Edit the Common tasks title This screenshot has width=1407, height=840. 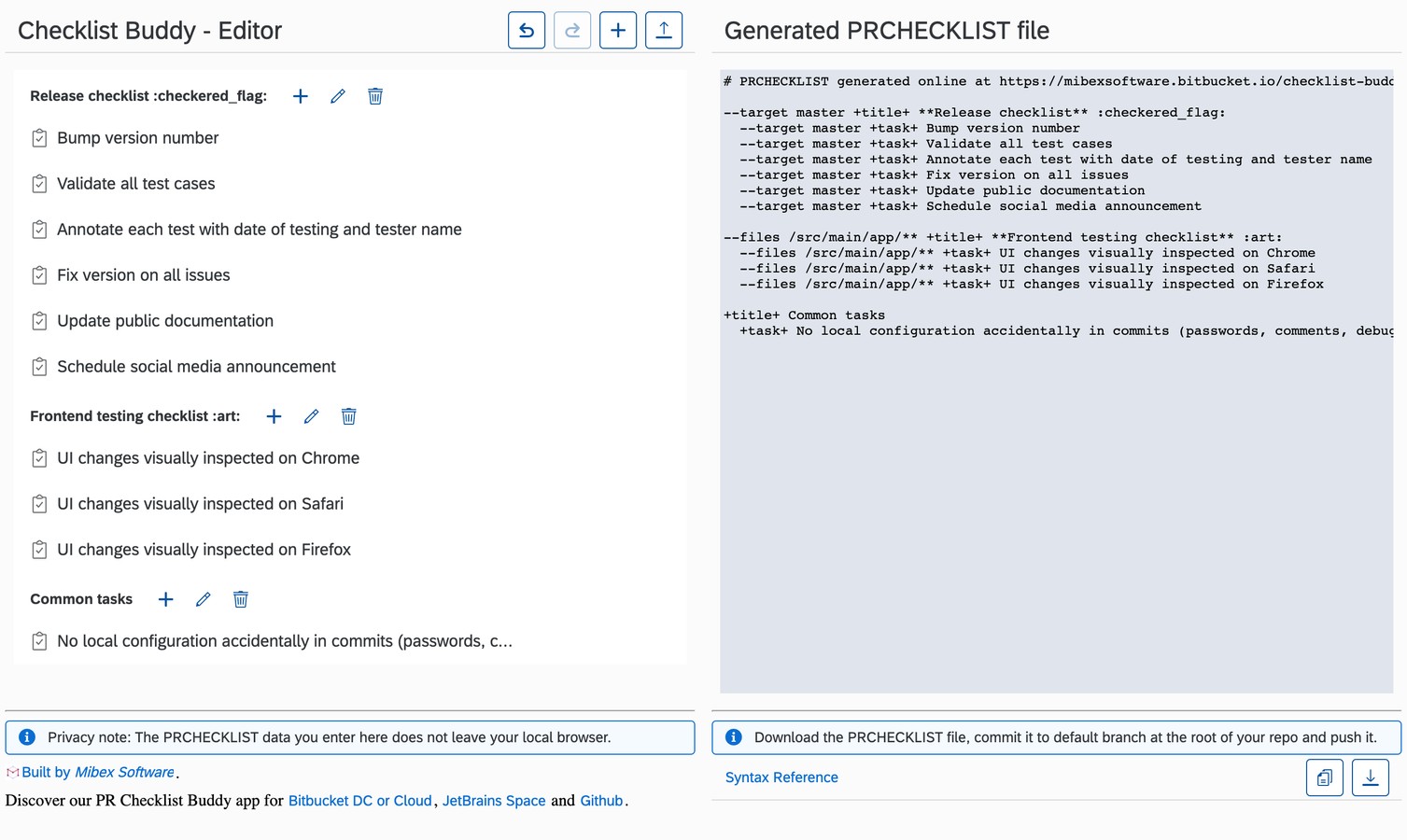(203, 599)
